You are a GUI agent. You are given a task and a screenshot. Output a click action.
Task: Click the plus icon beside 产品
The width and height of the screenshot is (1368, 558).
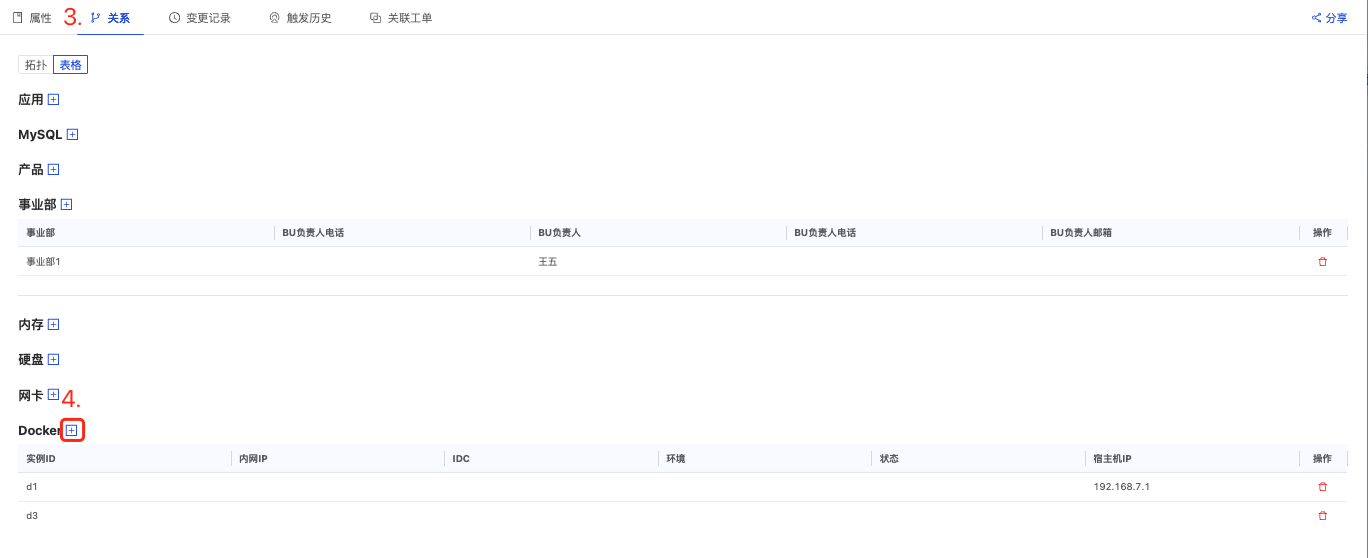tap(54, 170)
